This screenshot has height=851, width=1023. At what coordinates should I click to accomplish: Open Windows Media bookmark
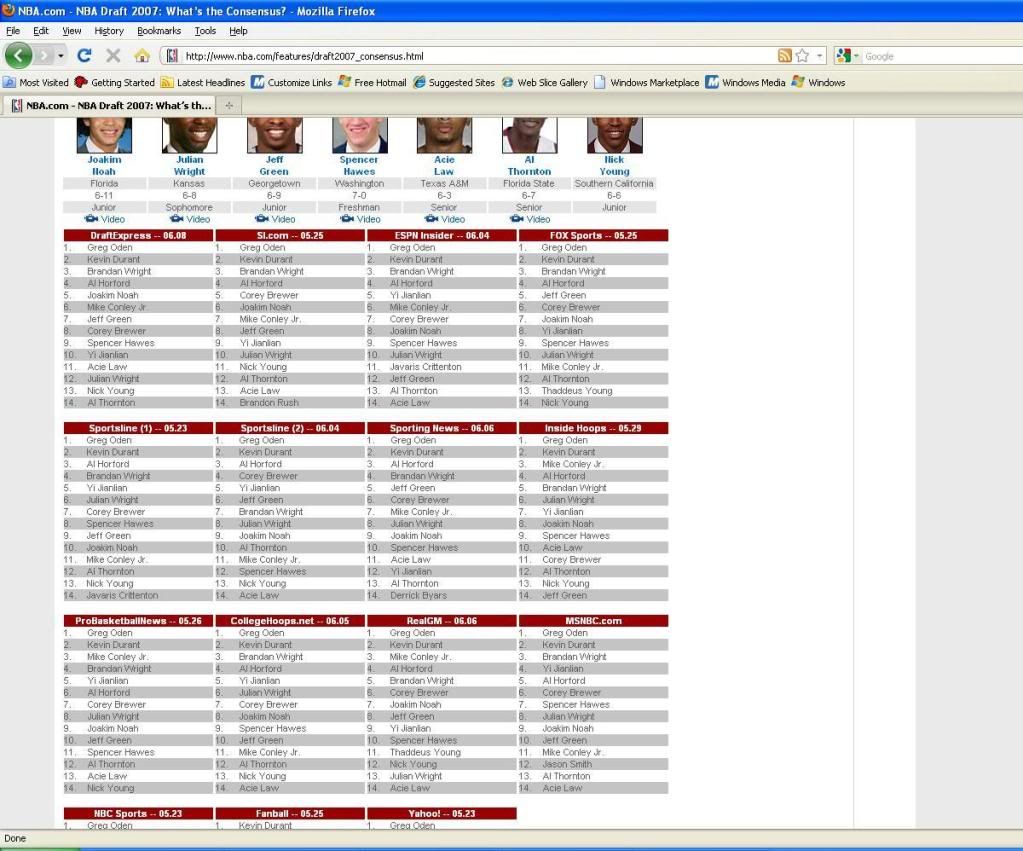click(746, 82)
